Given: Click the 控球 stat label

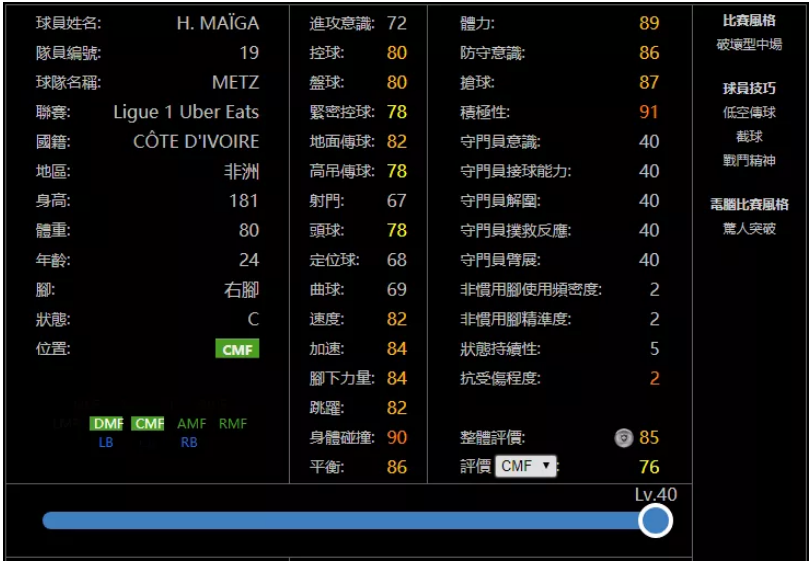Looking at the screenshot, I should coord(327,53).
